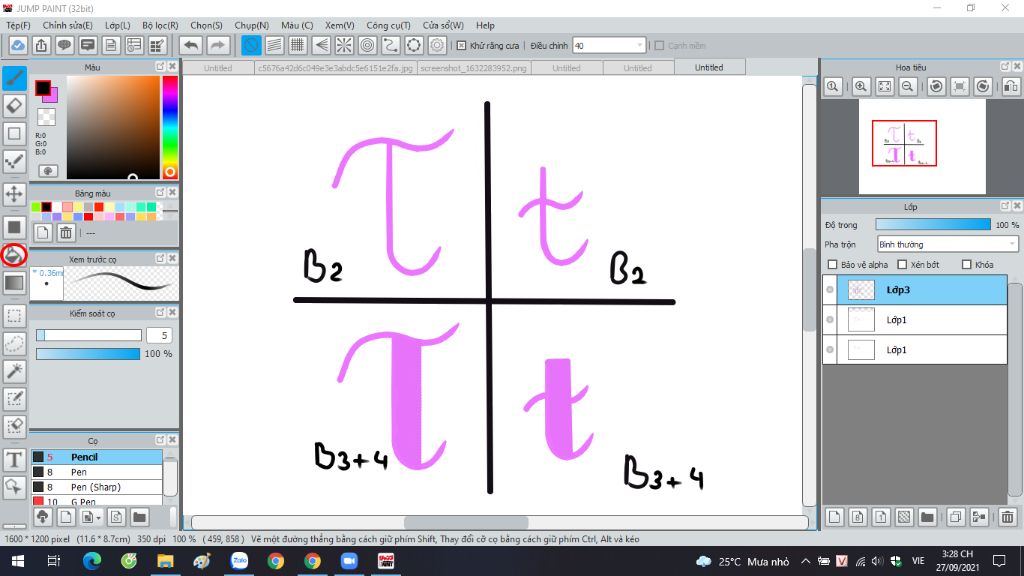This screenshot has width=1024, height=576.
Task: Hide the Lớp3 layer visibility
Action: (x=830, y=290)
